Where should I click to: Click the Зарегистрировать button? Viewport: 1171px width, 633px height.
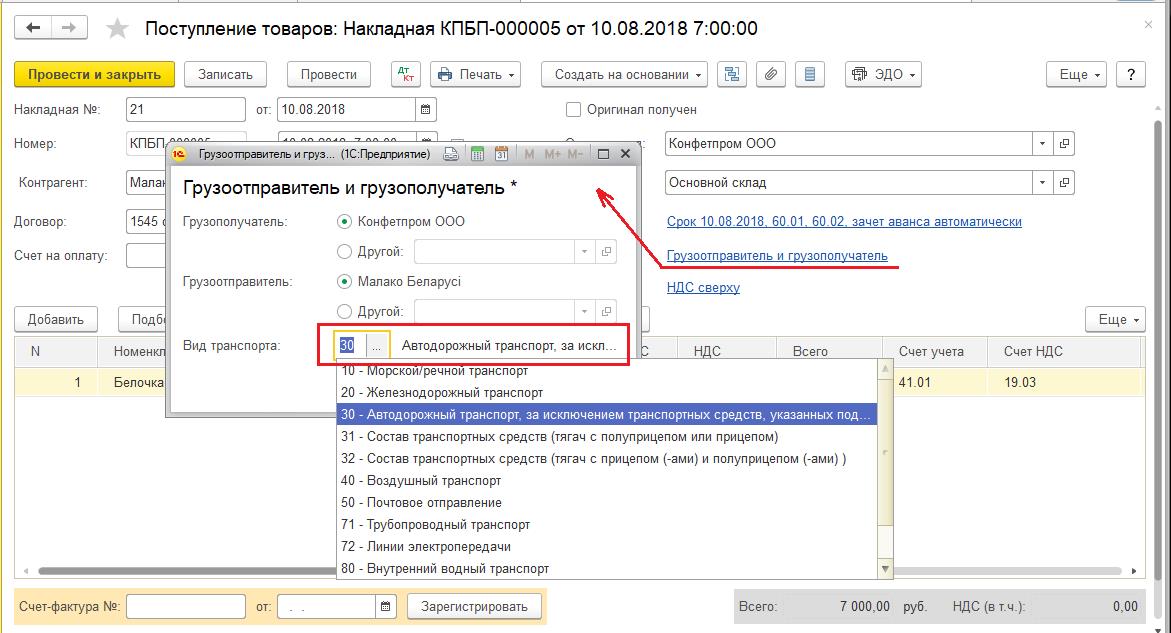pyautogui.click(x=474, y=606)
